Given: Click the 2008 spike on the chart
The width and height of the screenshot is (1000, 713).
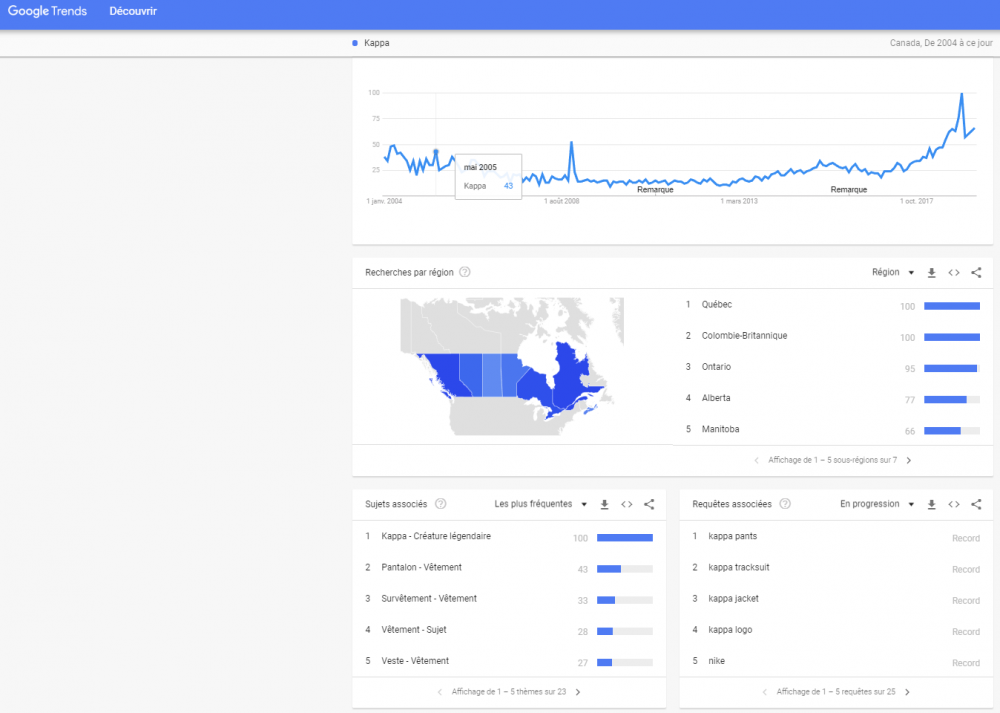Looking at the screenshot, I should [x=571, y=143].
